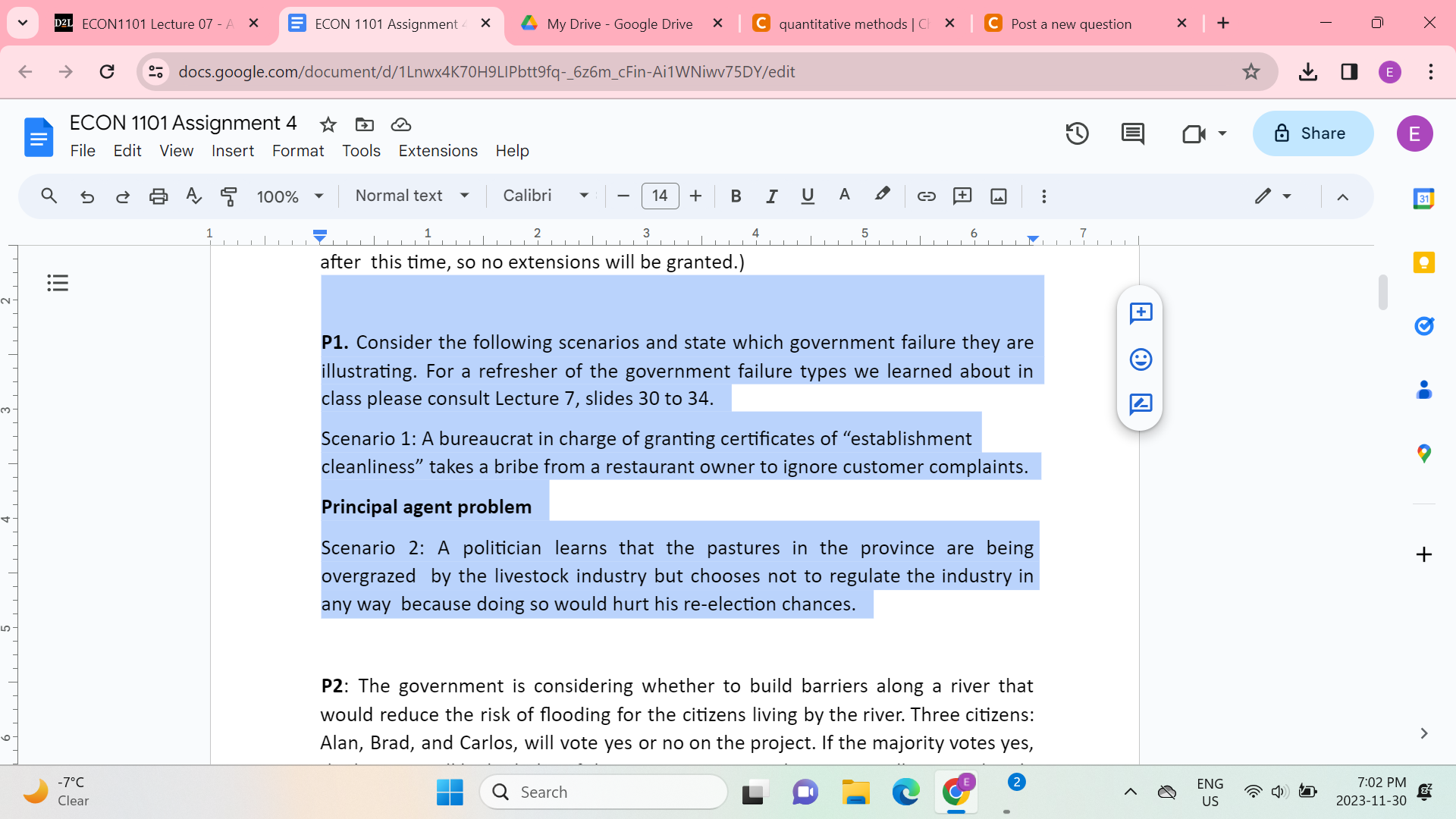Toggle Italic formatting icon

772,195
